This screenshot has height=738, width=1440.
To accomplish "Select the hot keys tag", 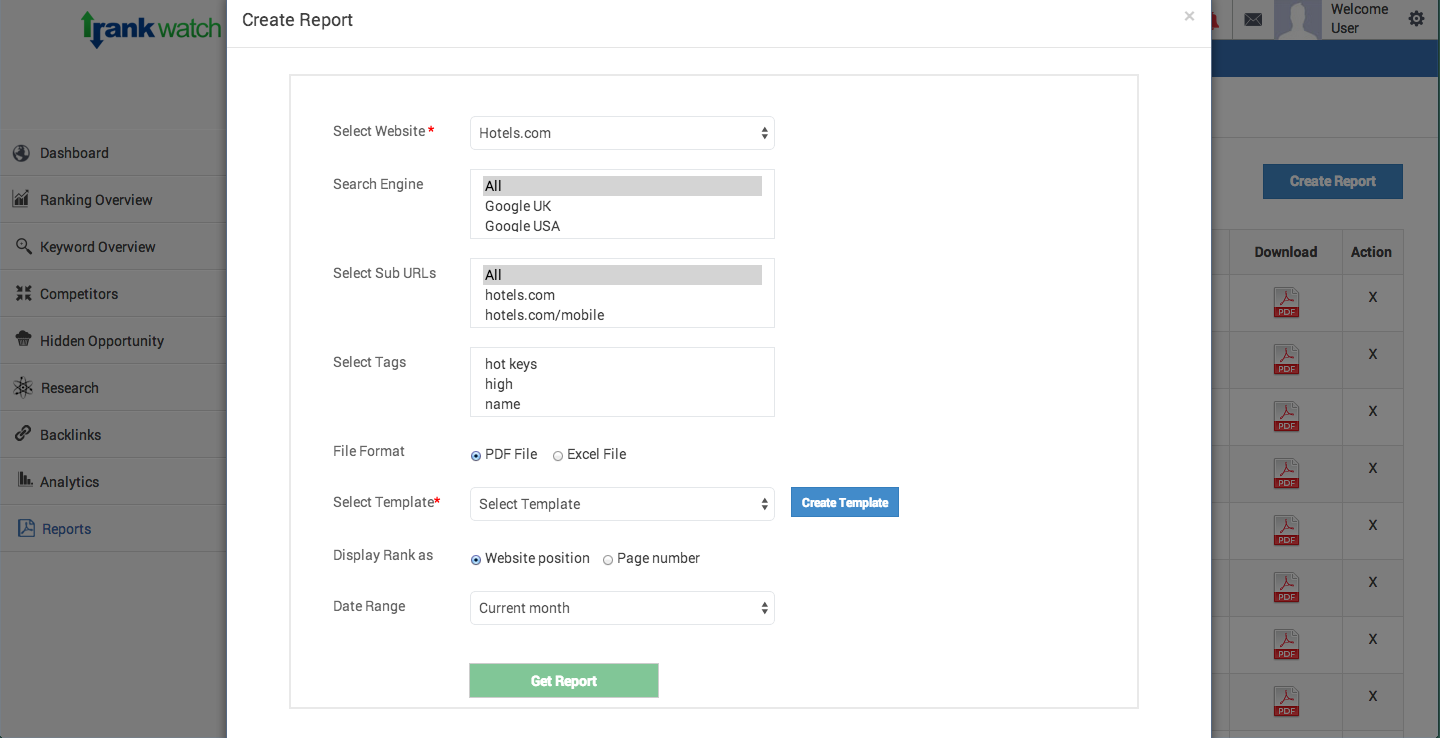I will click(511, 364).
